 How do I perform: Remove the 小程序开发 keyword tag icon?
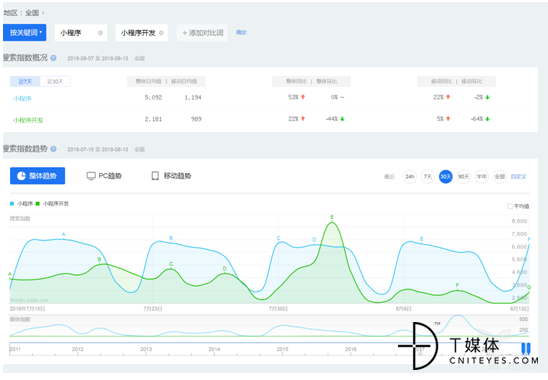tap(161, 33)
